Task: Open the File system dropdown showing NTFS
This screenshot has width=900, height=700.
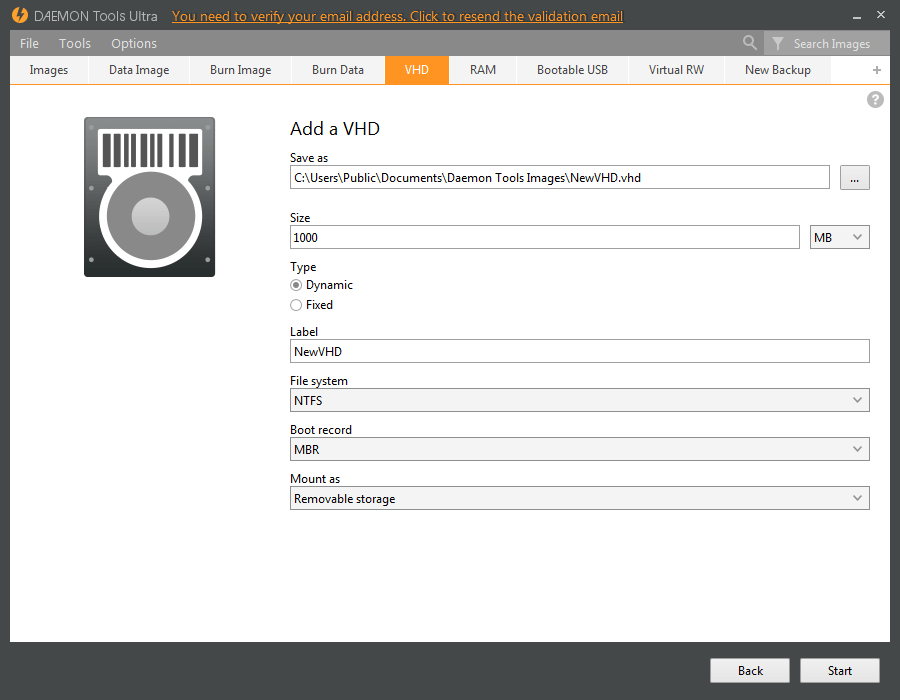Action: pyautogui.click(x=580, y=400)
